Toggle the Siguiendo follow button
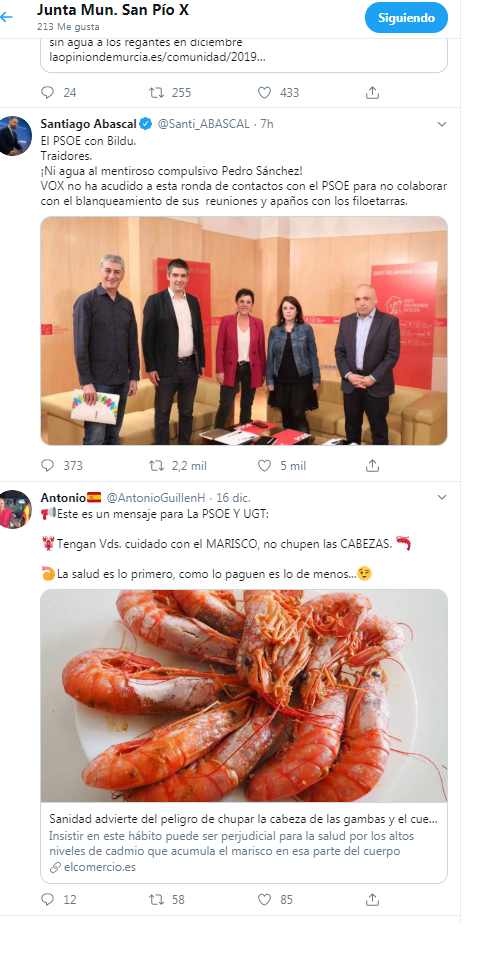The image size is (478, 978). [x=406, y=18]
